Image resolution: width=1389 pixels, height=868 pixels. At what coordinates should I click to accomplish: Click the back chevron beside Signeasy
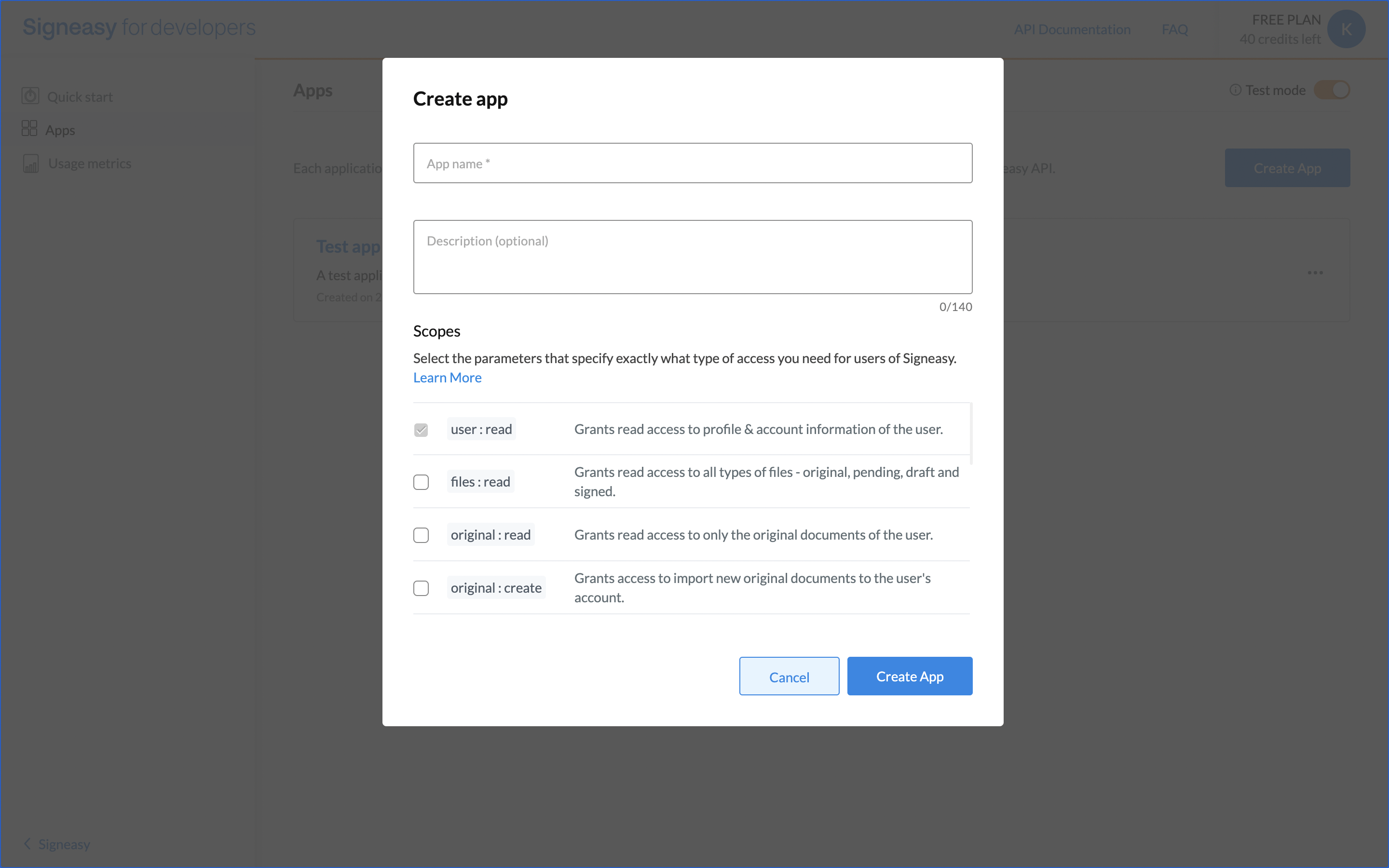tap(27, 843)
